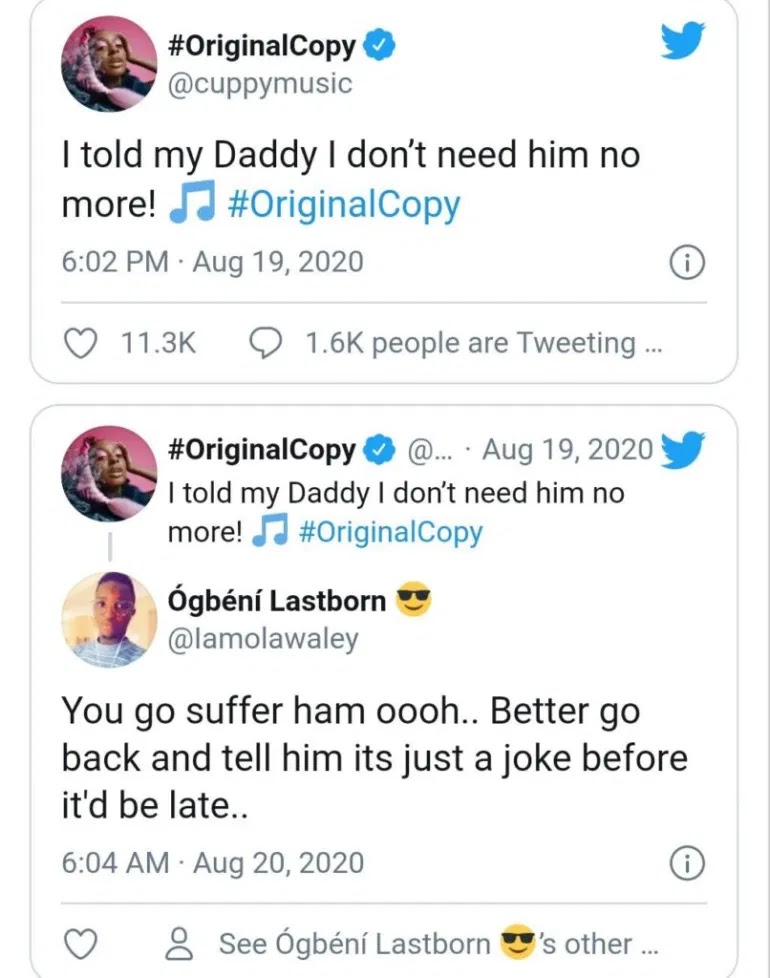The height and width of the screenshot is (978, 770).
Task: Open the @lamolawaley handle link
Action: click(x=263, y=639)
